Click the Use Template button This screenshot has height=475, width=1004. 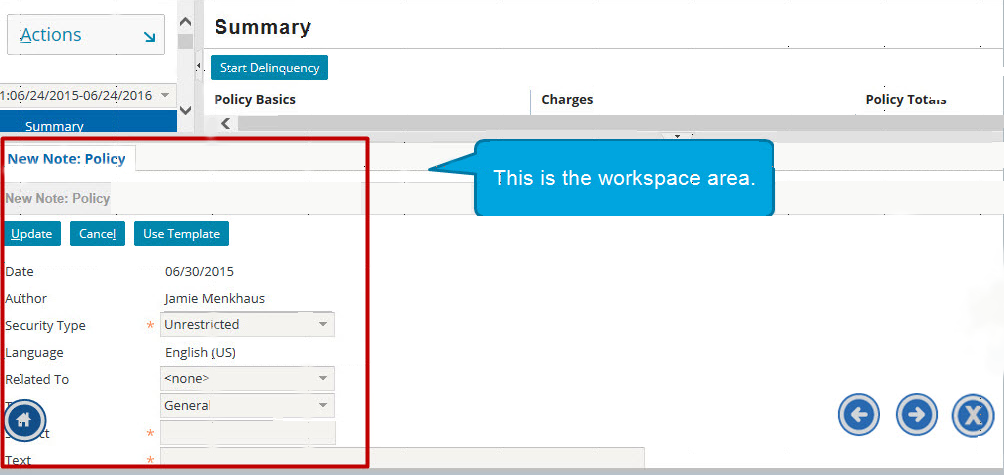click(181, 233)
